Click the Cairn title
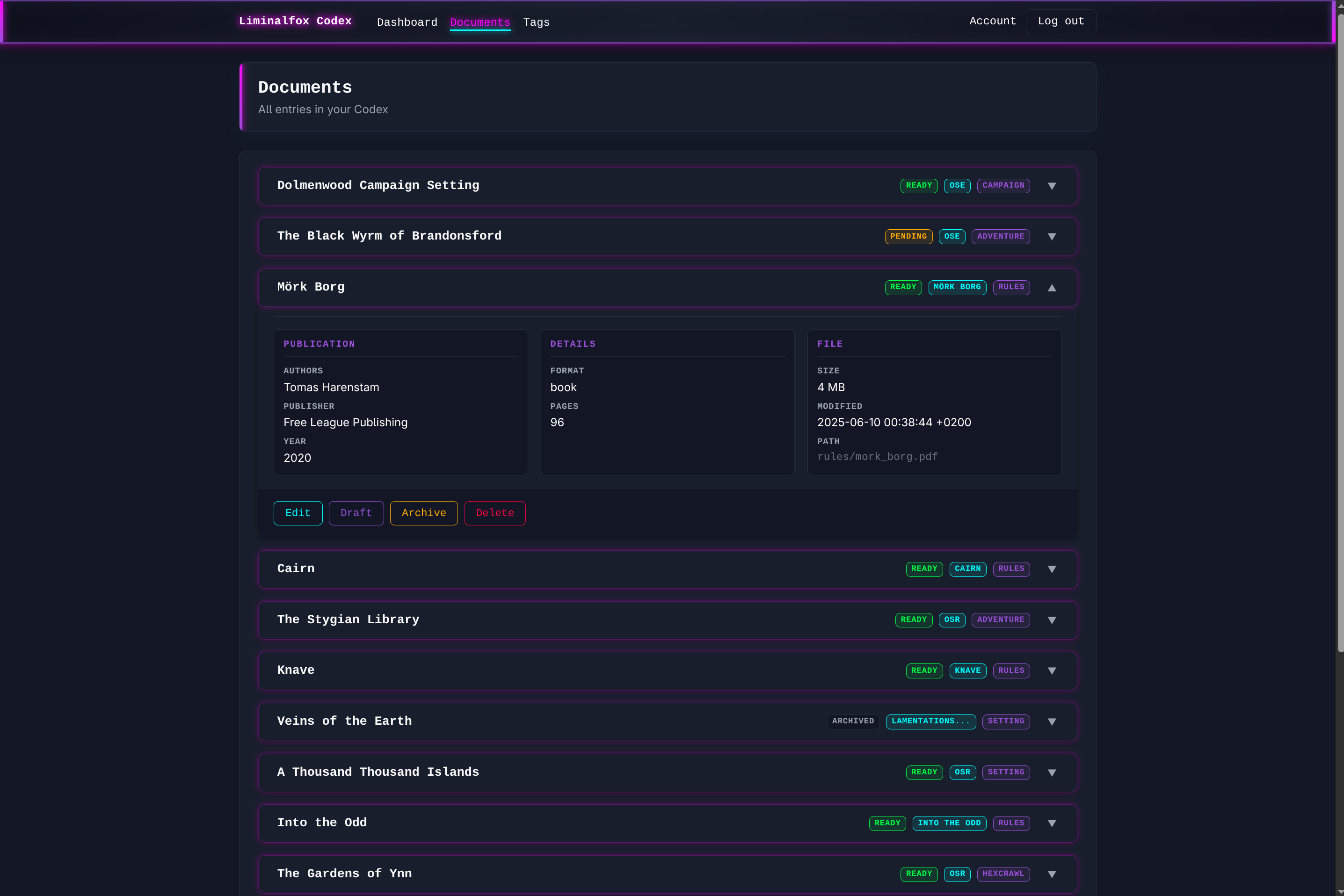Screen dimensions: 1344x896 (295, 568)
